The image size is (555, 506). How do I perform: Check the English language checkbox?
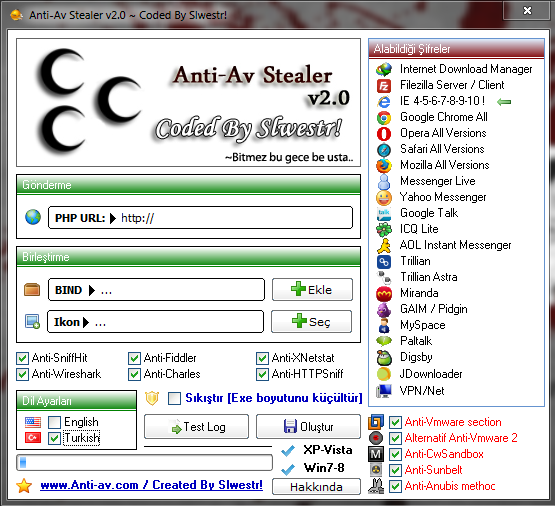click(x=55, y=422)
